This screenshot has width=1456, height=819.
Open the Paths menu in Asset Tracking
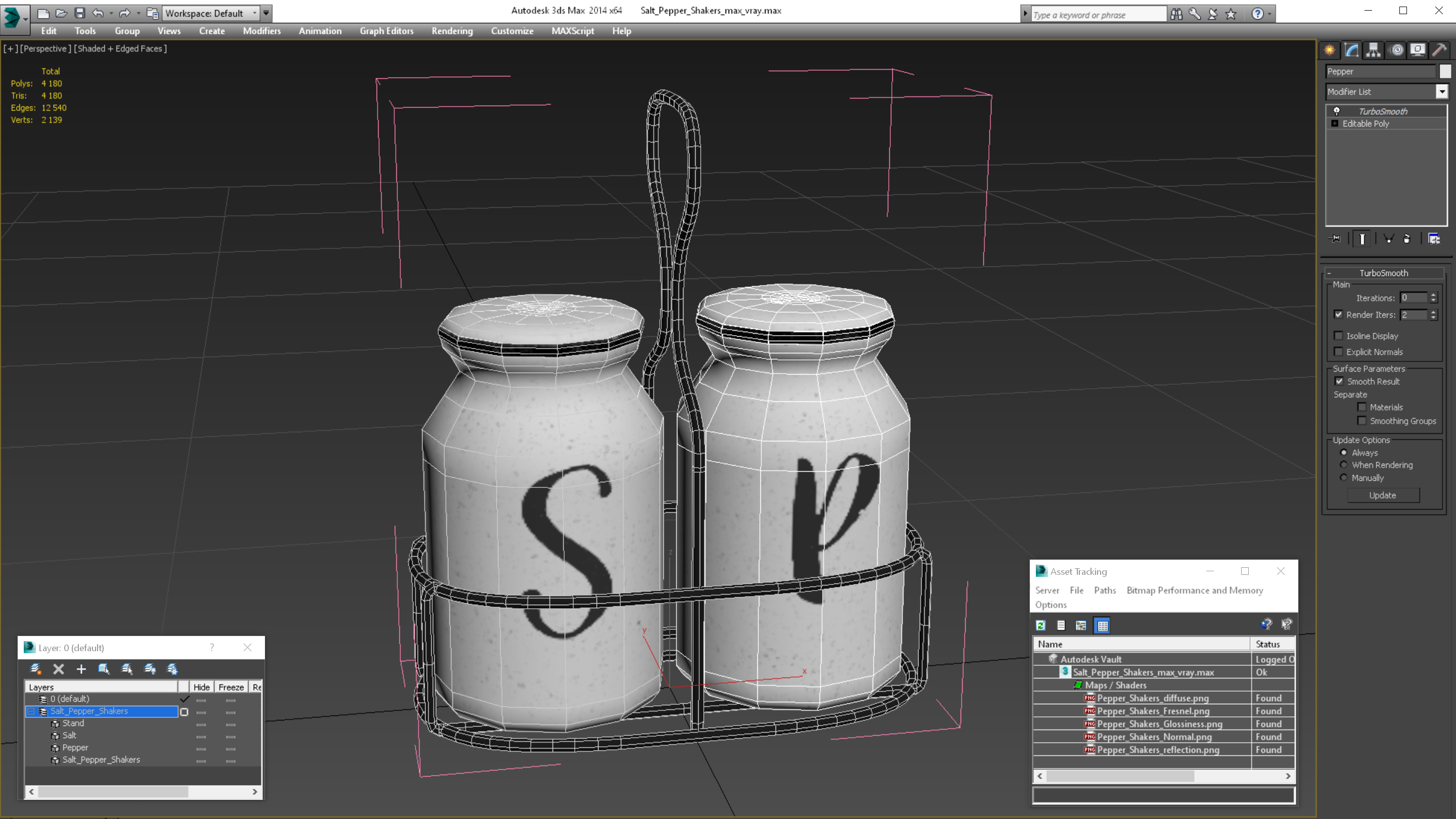[x=1105, y=590]
